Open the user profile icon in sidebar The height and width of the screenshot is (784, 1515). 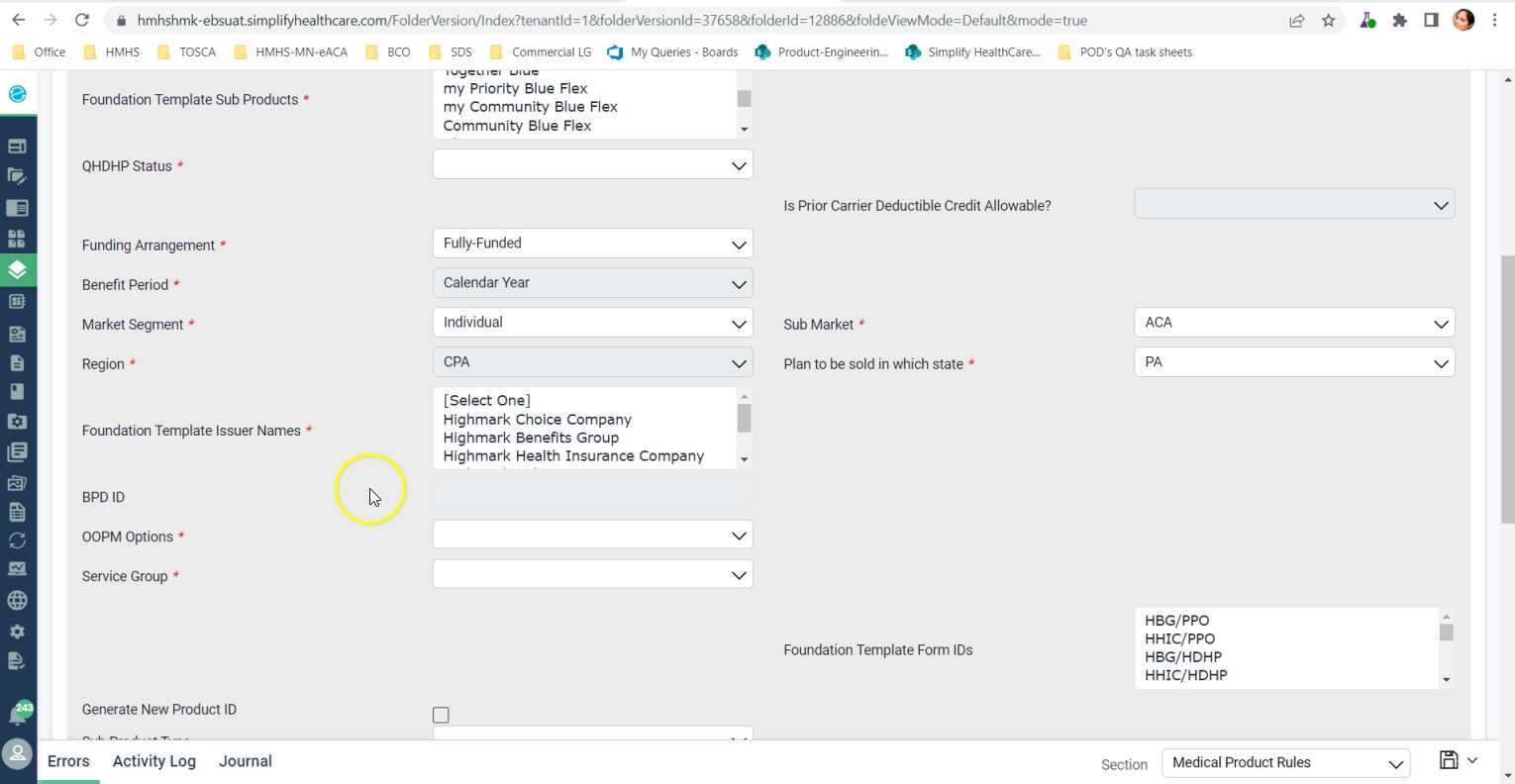point(18,754)
